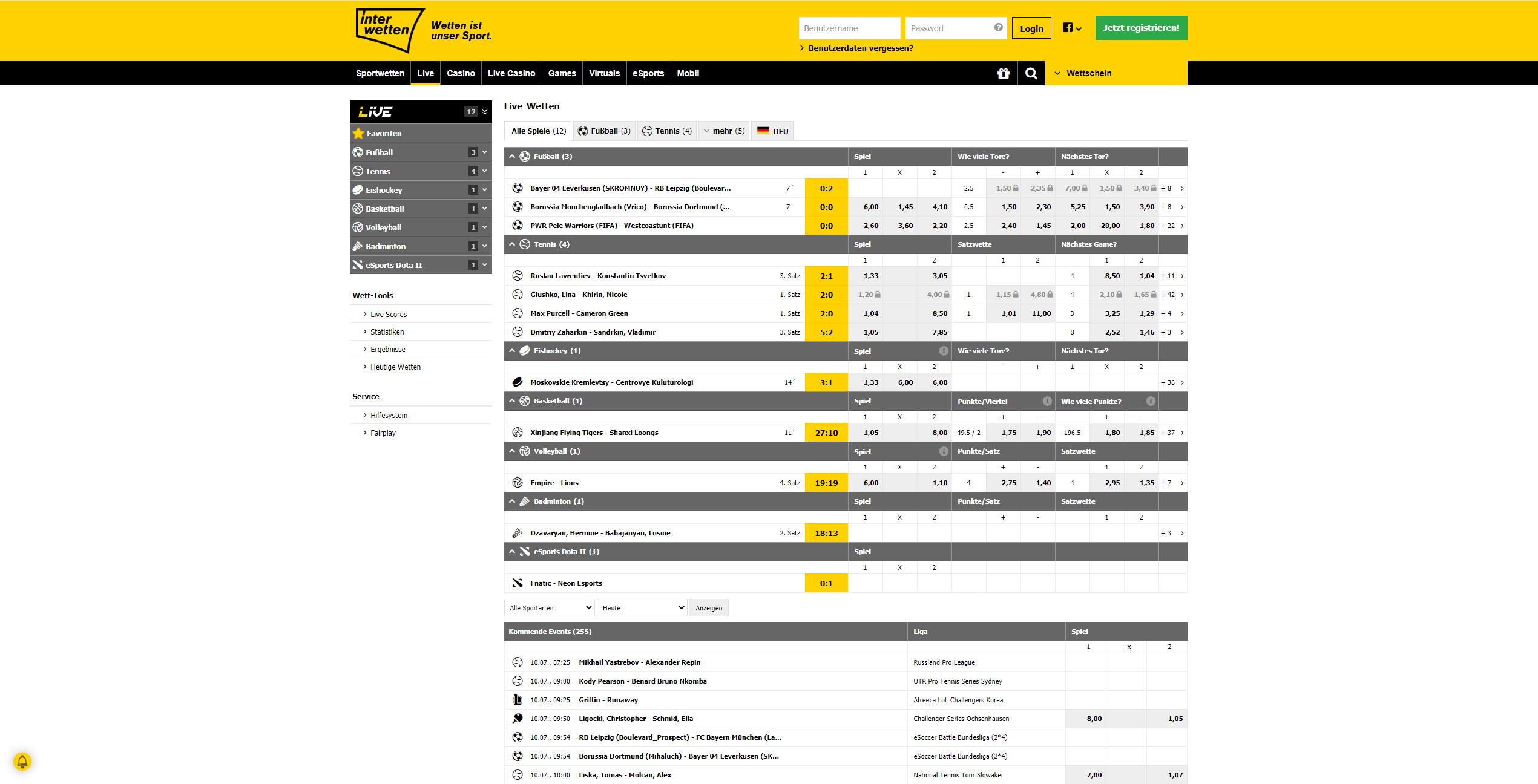Screen dimensions: 1538x784
Task: Collapse the Fußball (3) table section
Action: pos(512,157)
